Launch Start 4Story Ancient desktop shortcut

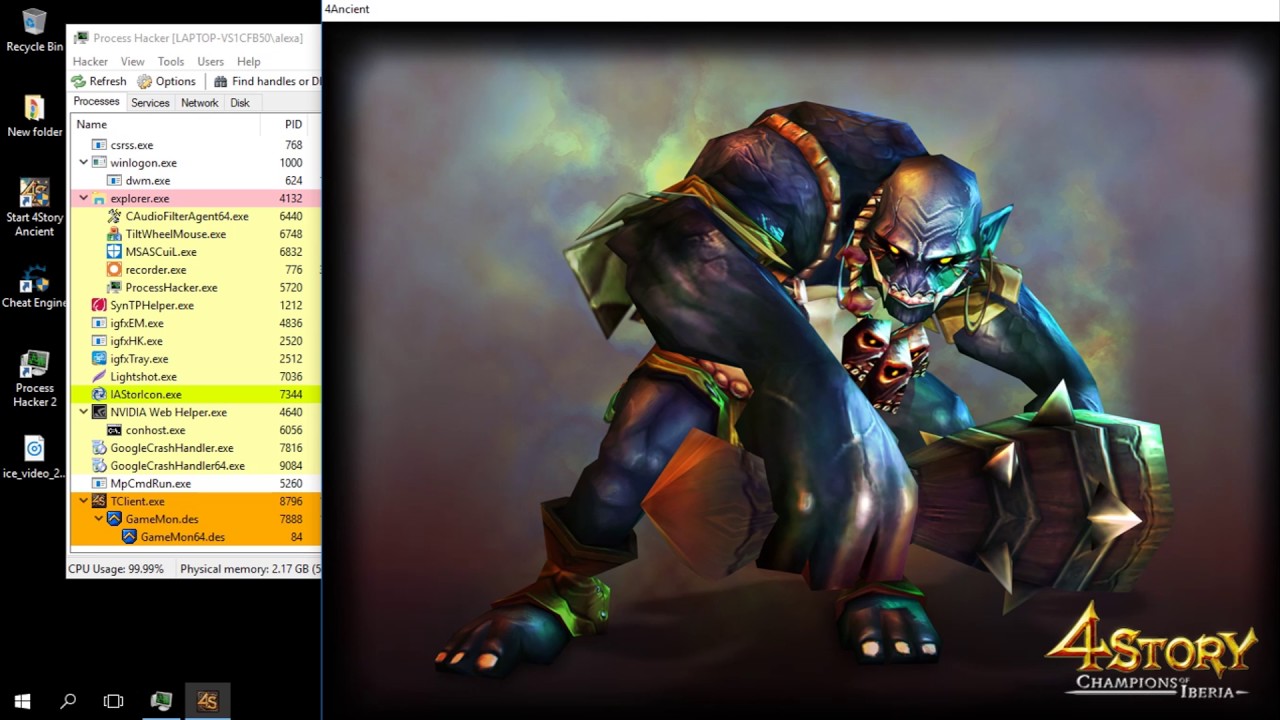34,208
